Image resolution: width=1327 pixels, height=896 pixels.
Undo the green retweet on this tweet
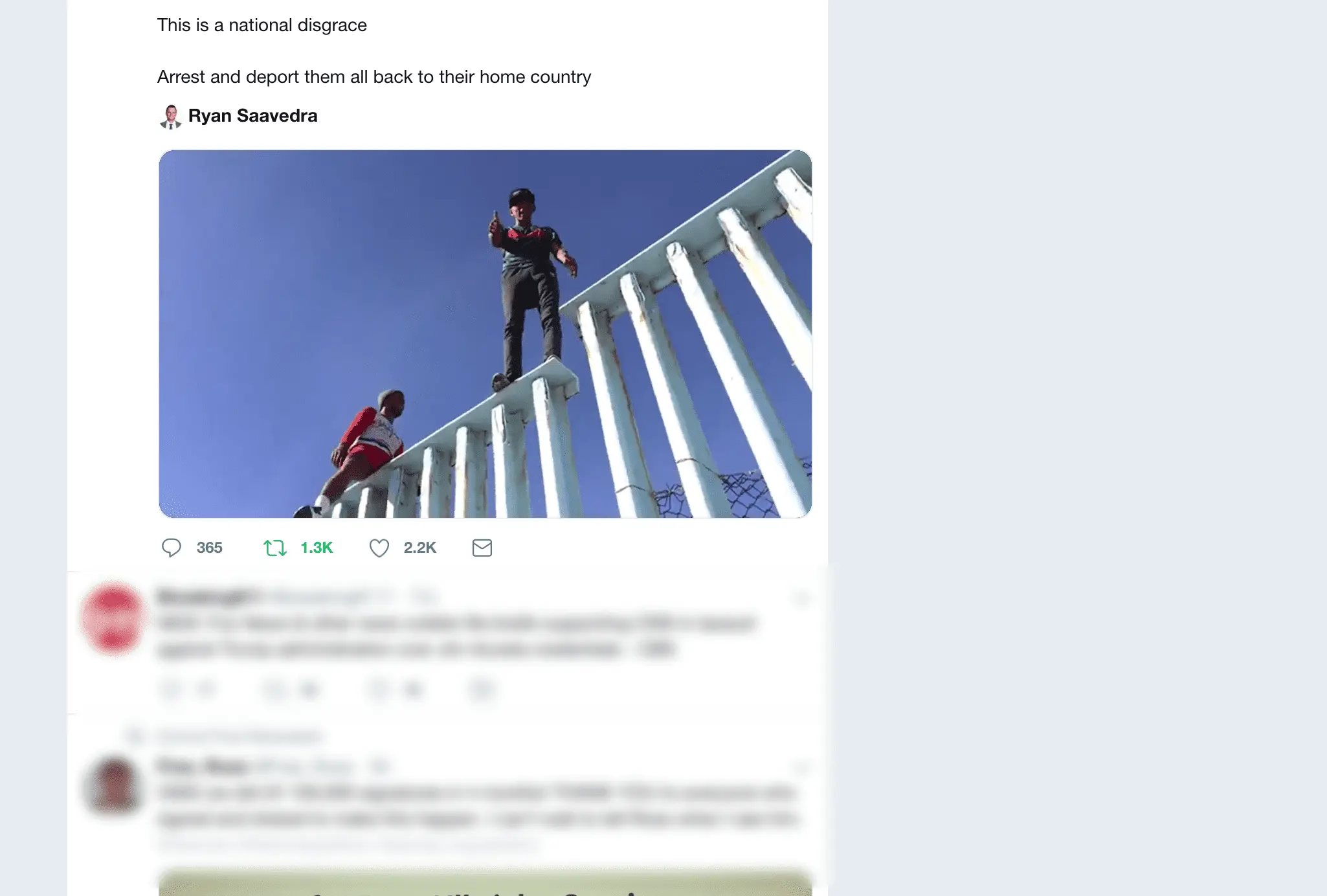click(275, 548)
